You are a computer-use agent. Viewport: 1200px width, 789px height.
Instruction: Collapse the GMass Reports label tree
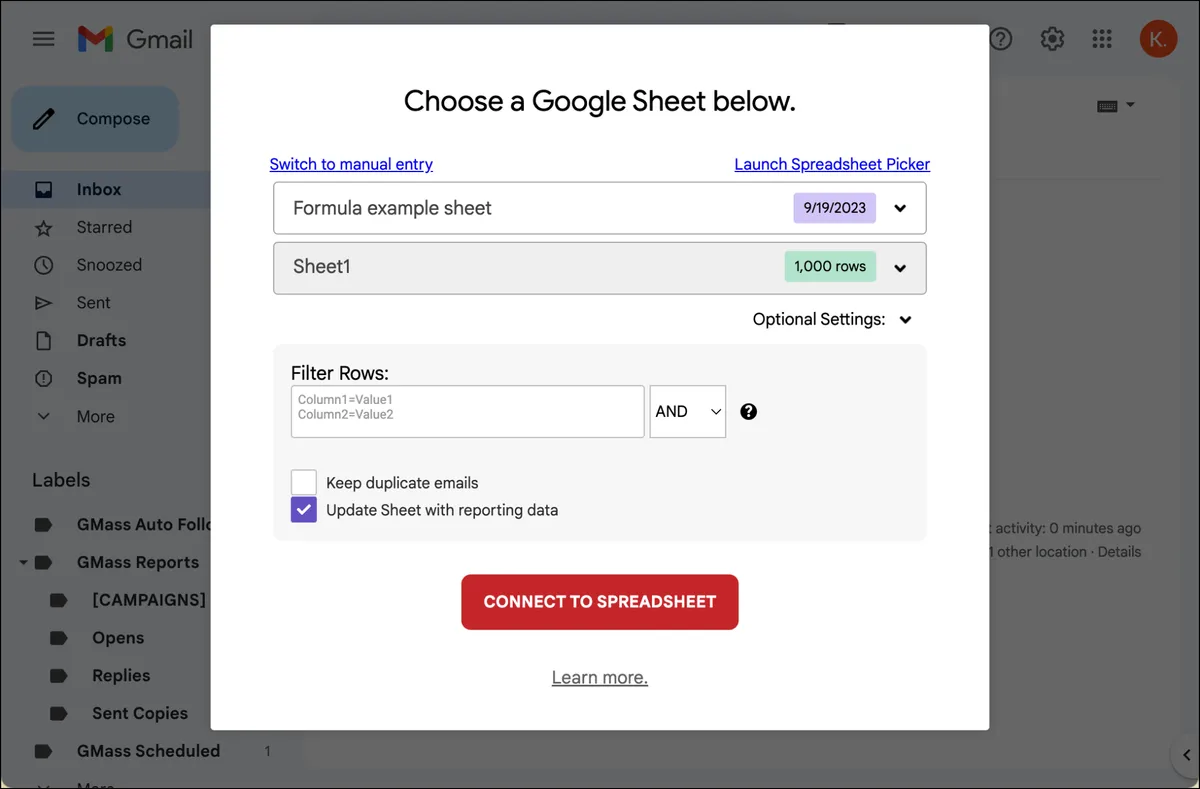coord(23,563)
